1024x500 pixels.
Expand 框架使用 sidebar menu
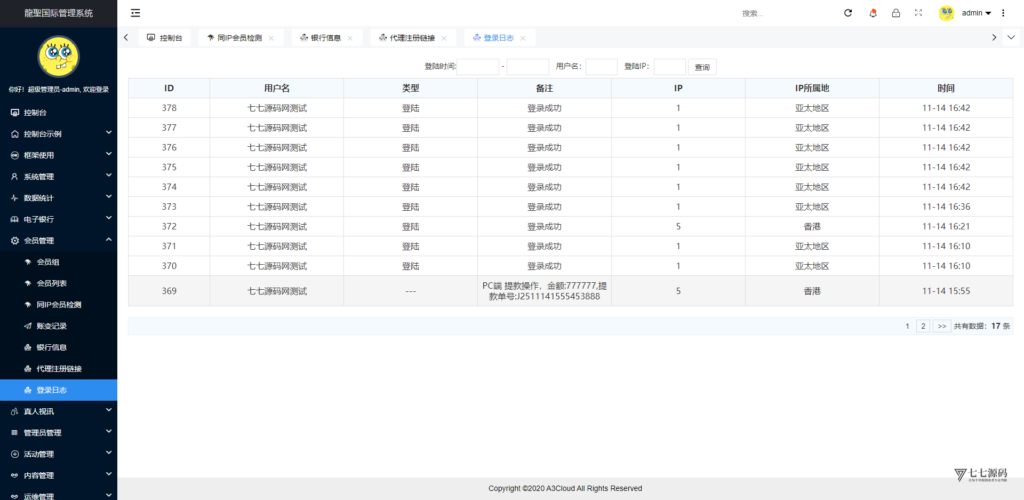(x=59, y=155)
